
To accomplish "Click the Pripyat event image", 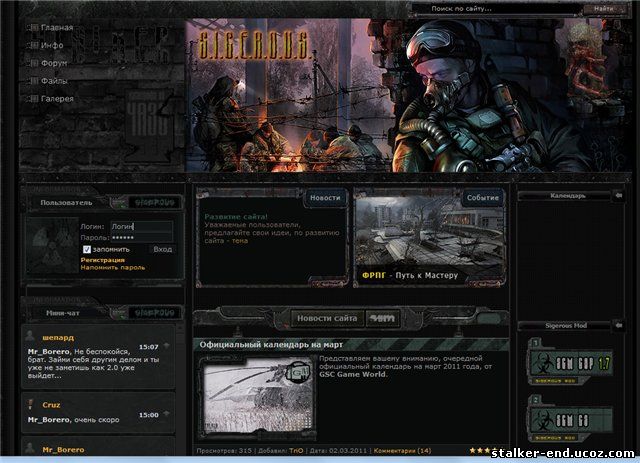I will (x=429, y=231).
